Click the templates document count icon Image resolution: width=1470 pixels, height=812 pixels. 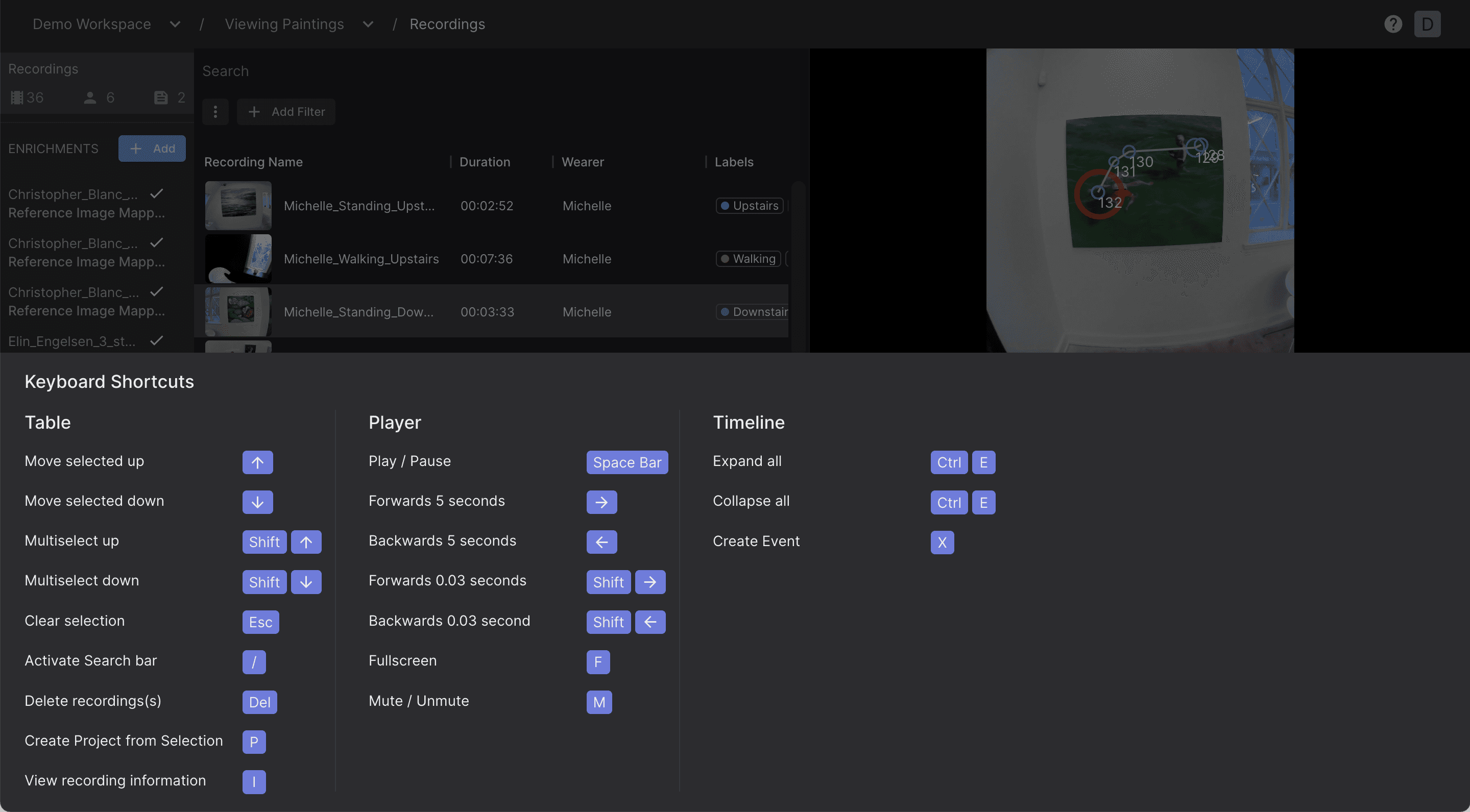[161, 97]
